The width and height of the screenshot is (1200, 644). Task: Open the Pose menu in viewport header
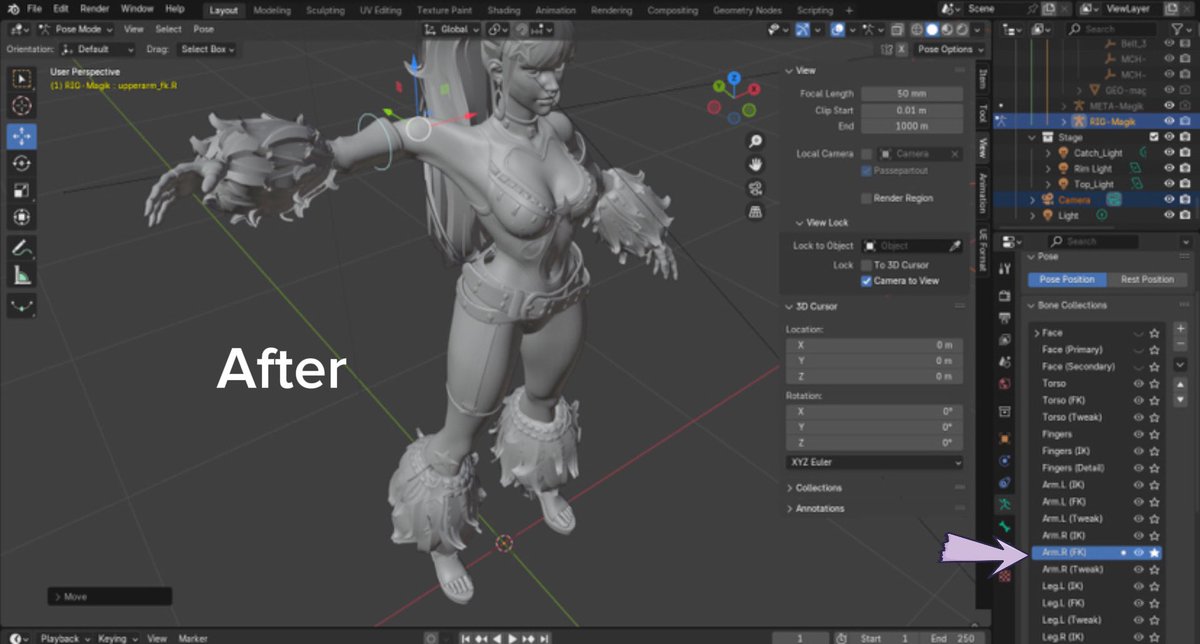tap(203, 30)
